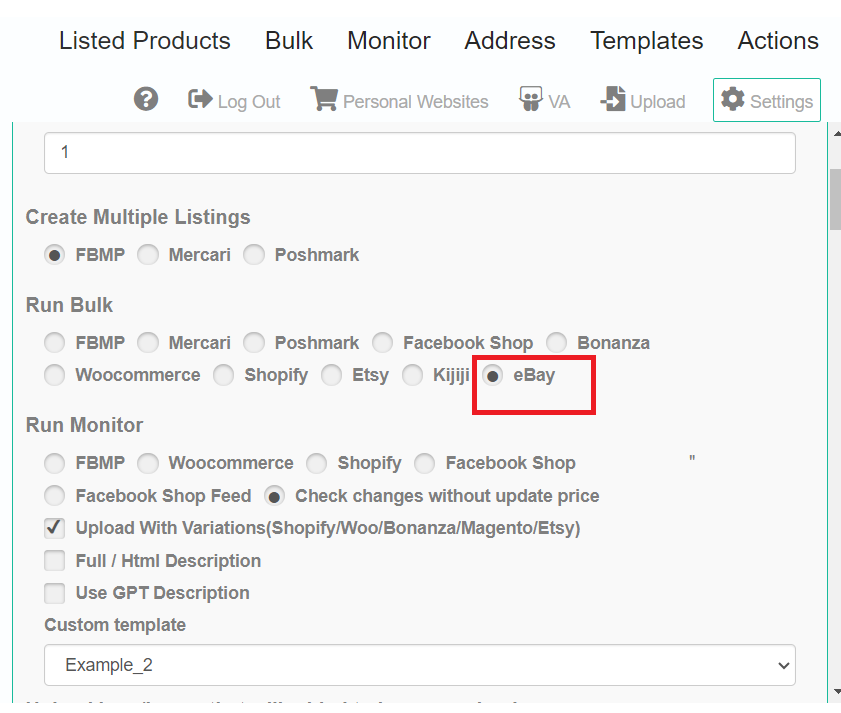Click the Log Out icon

click(x=200, y=99)
